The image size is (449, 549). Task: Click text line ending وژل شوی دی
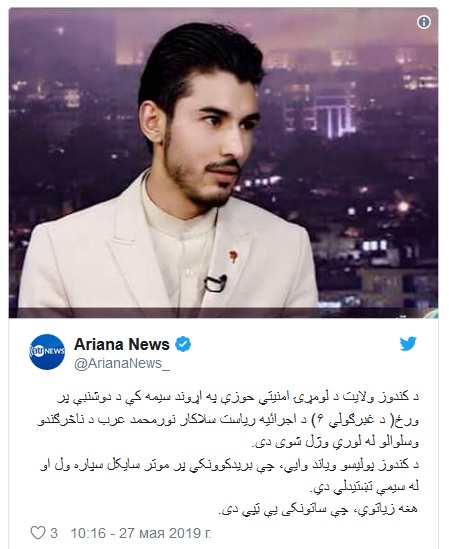coord(335,443)
